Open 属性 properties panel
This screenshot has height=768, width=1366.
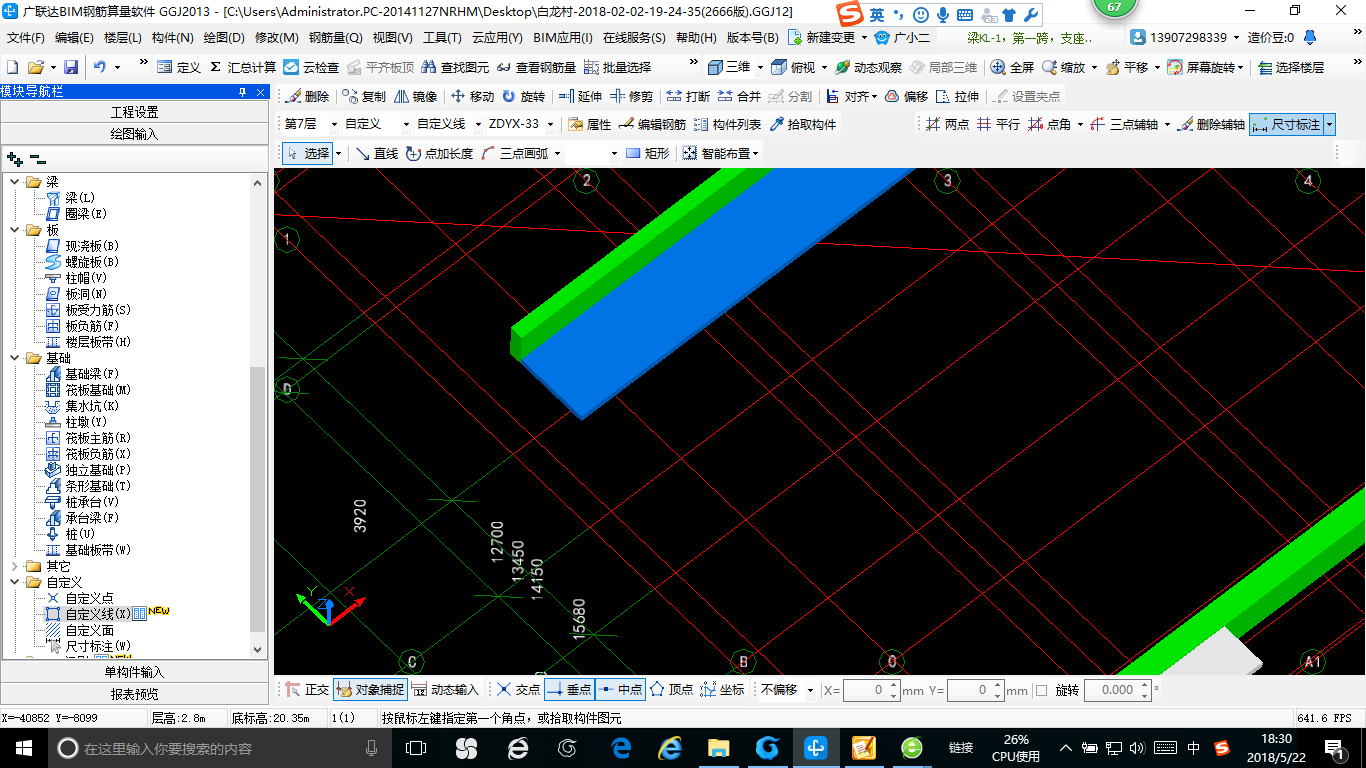[x=589, y=125]
